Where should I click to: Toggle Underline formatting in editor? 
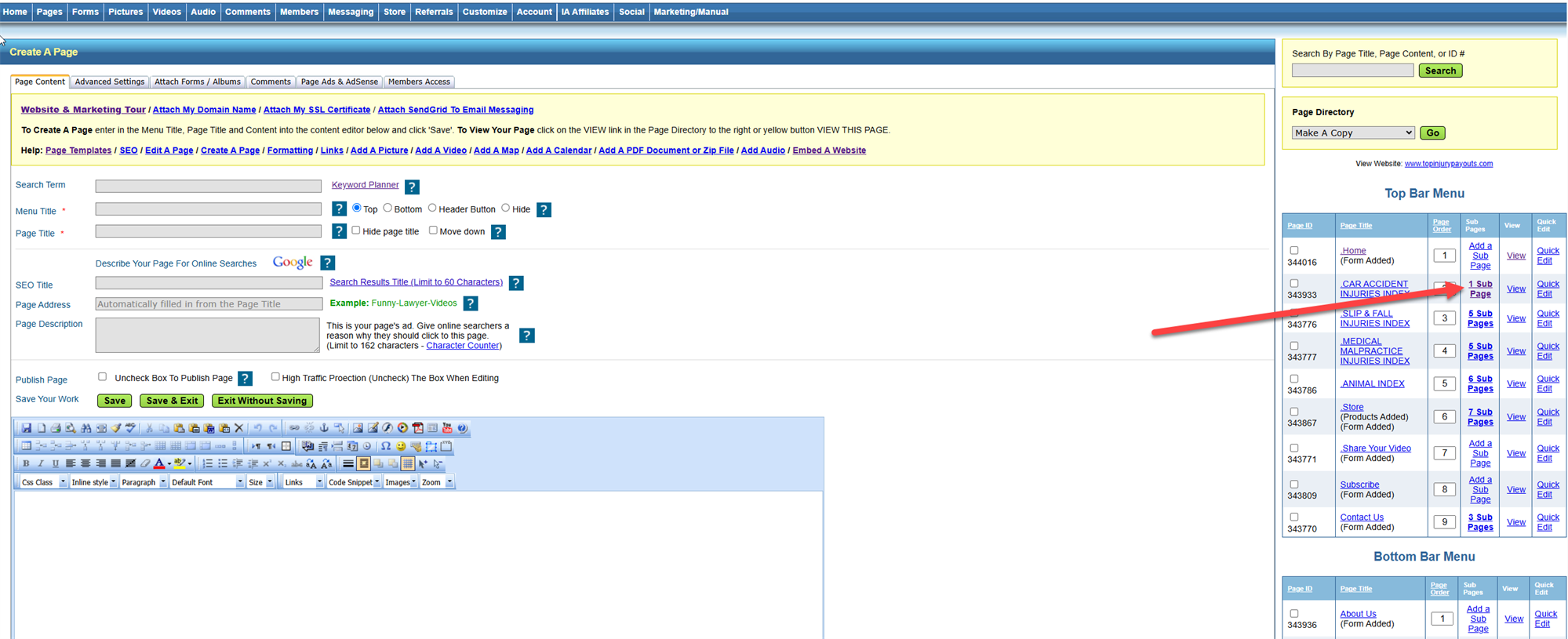tap(56, 463)
